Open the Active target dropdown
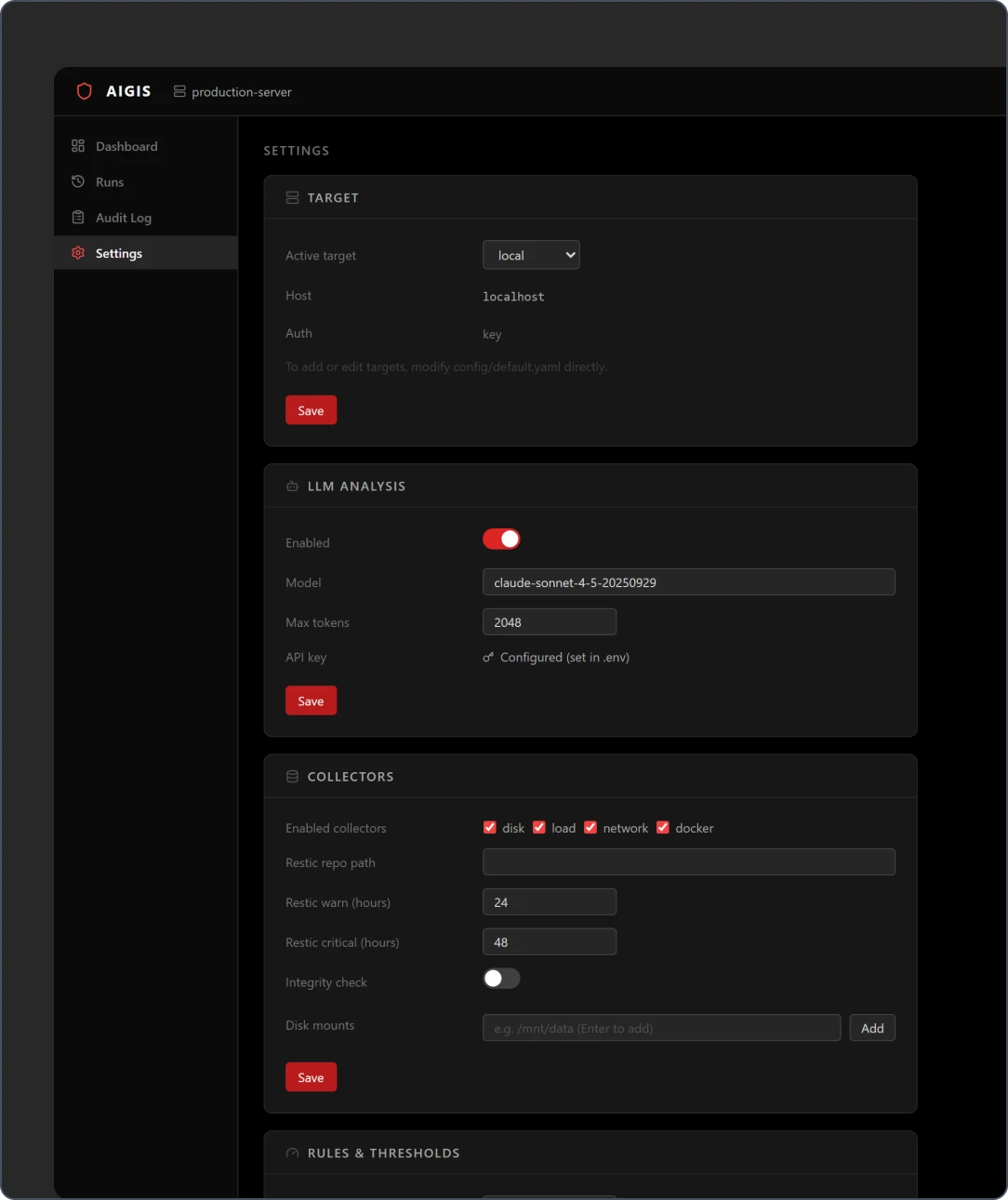 (x=531, y=255)
